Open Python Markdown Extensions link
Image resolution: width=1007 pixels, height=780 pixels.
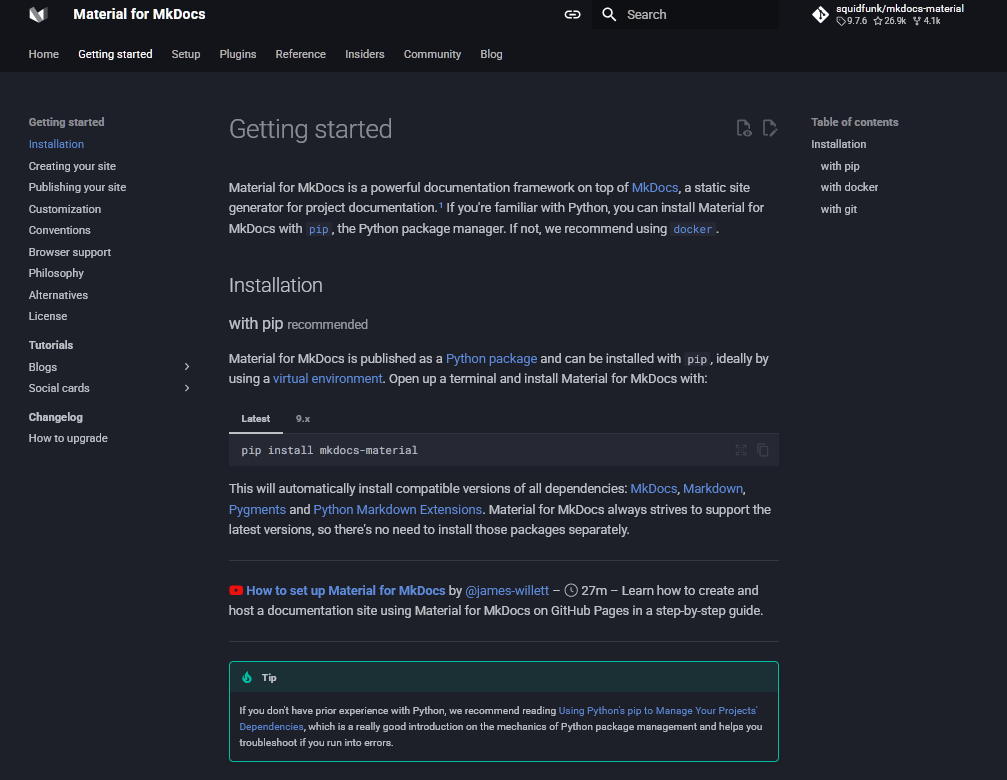pyautogui.click(x=398, y=509)
